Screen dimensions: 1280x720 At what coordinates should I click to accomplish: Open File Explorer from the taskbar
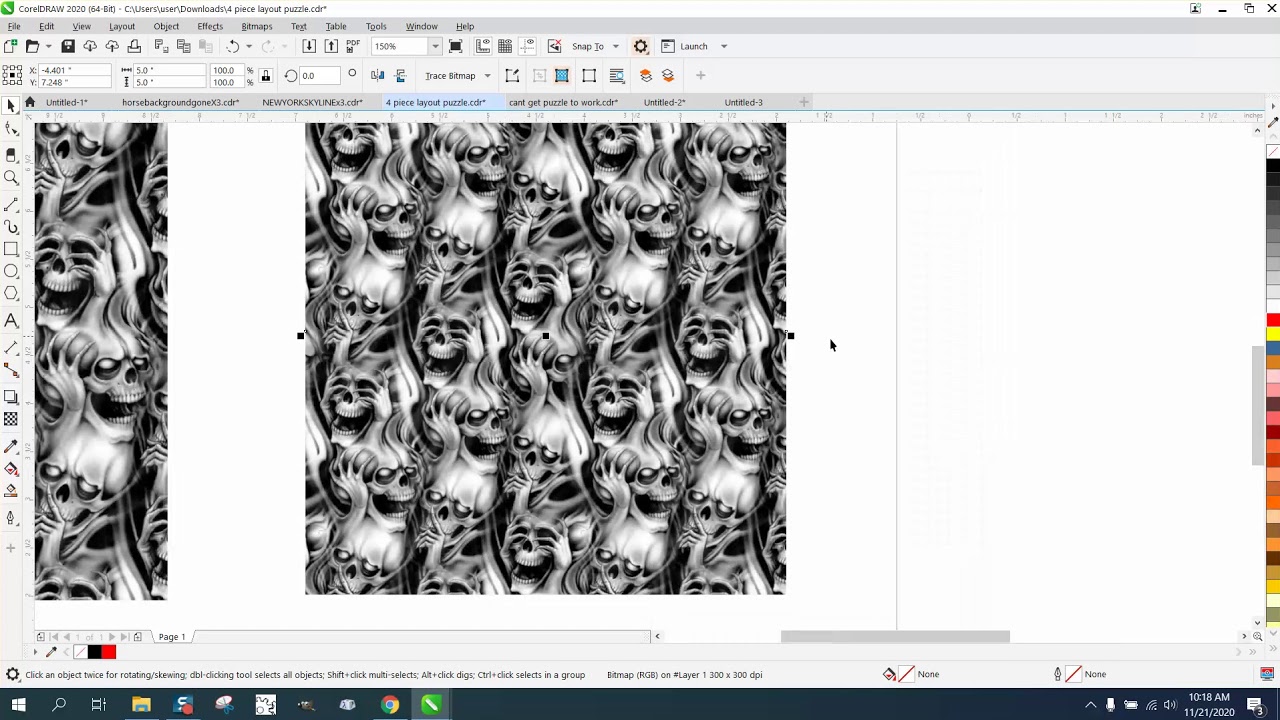pos(141,705)
